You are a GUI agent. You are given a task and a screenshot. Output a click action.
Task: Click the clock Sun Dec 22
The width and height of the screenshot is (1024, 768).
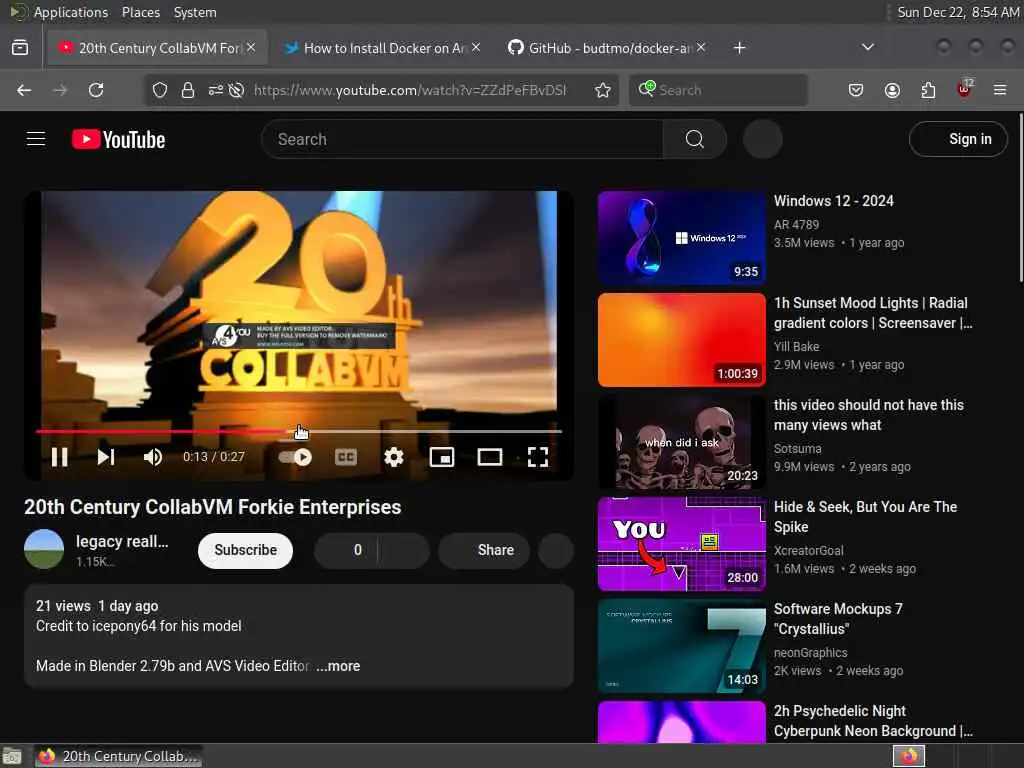tap(957, 12)
